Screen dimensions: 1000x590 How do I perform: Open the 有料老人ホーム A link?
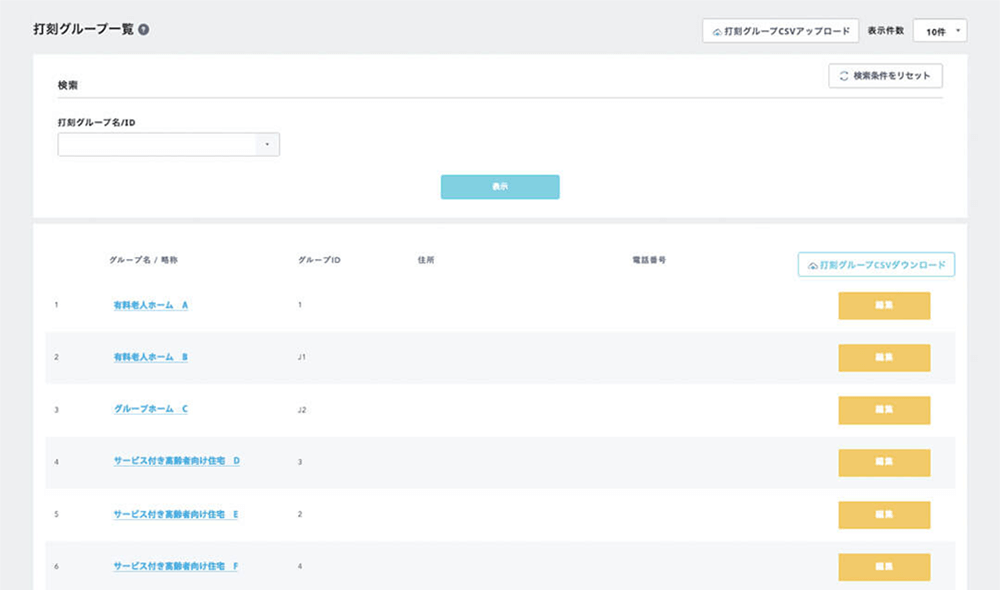(x=151, y=305)
